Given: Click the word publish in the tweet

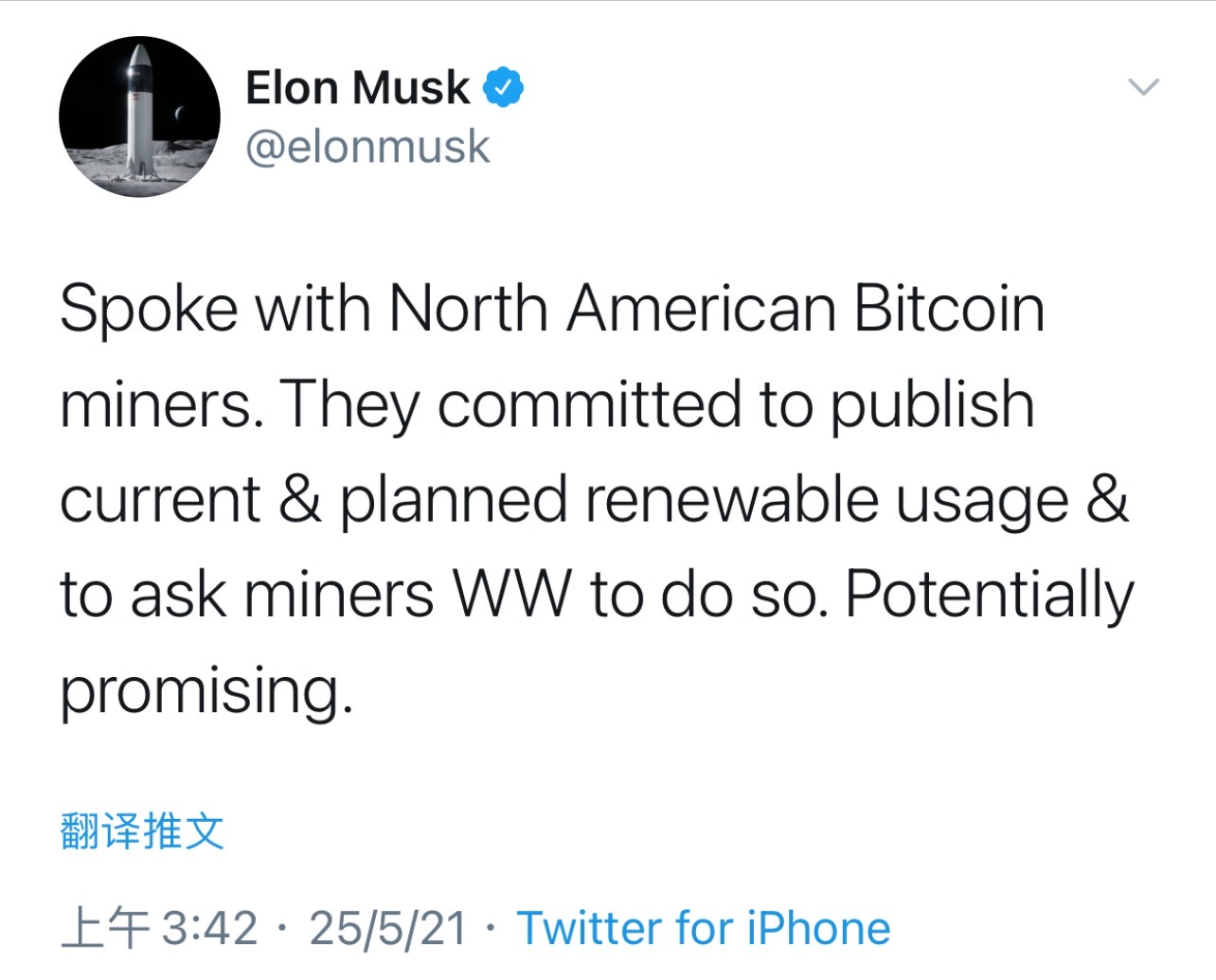Looking at the screenshot, I should click(933, 406).
